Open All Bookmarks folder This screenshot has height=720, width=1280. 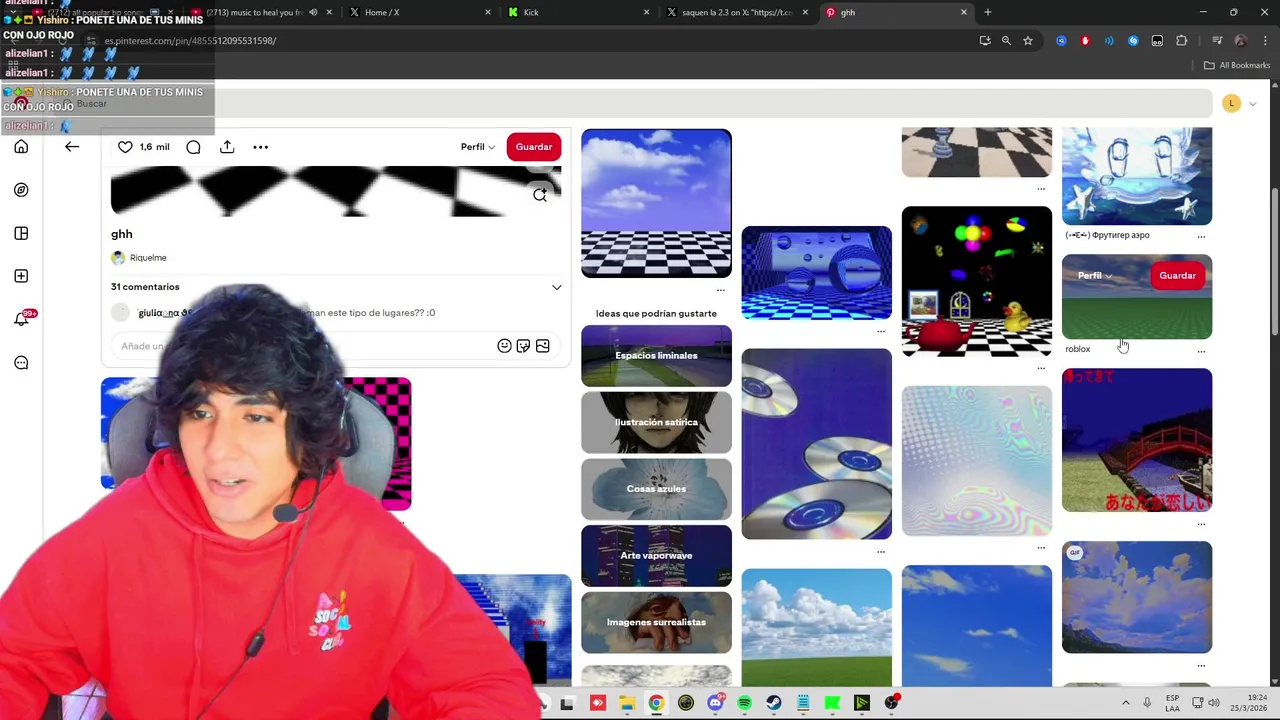[x=1237, y=65]
